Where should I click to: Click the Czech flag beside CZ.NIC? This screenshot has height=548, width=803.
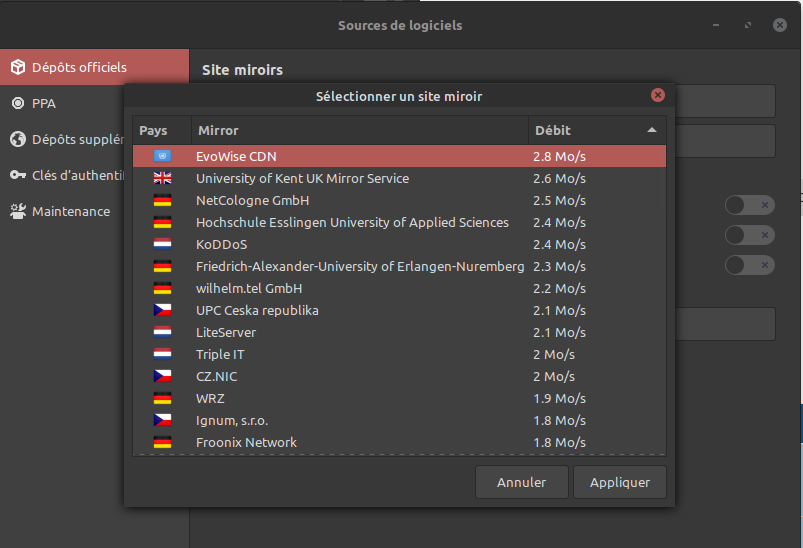162,376
